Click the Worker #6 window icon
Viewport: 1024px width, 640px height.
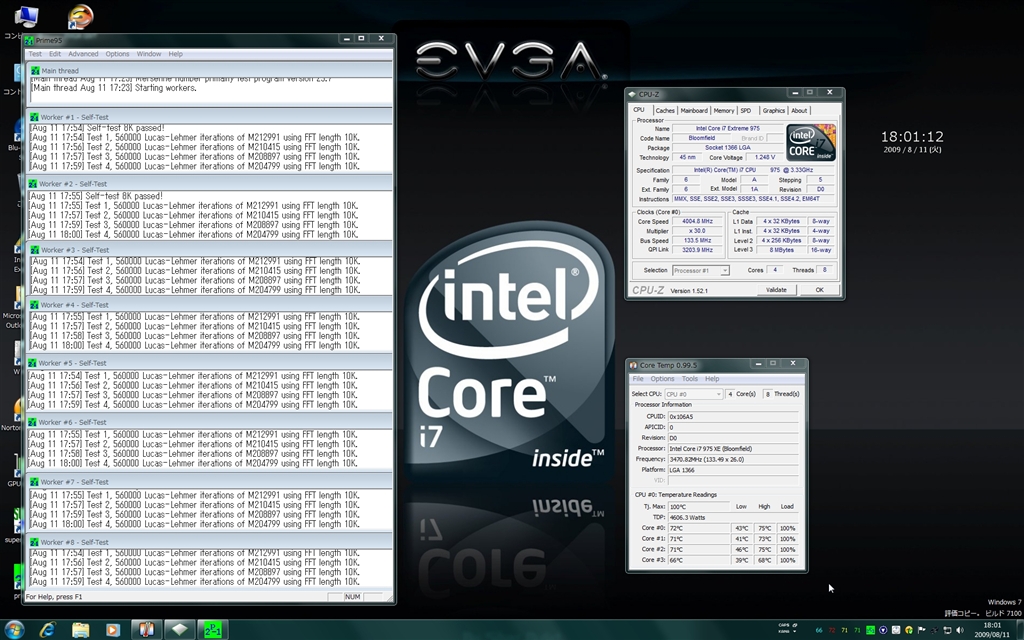coord(33,422)
